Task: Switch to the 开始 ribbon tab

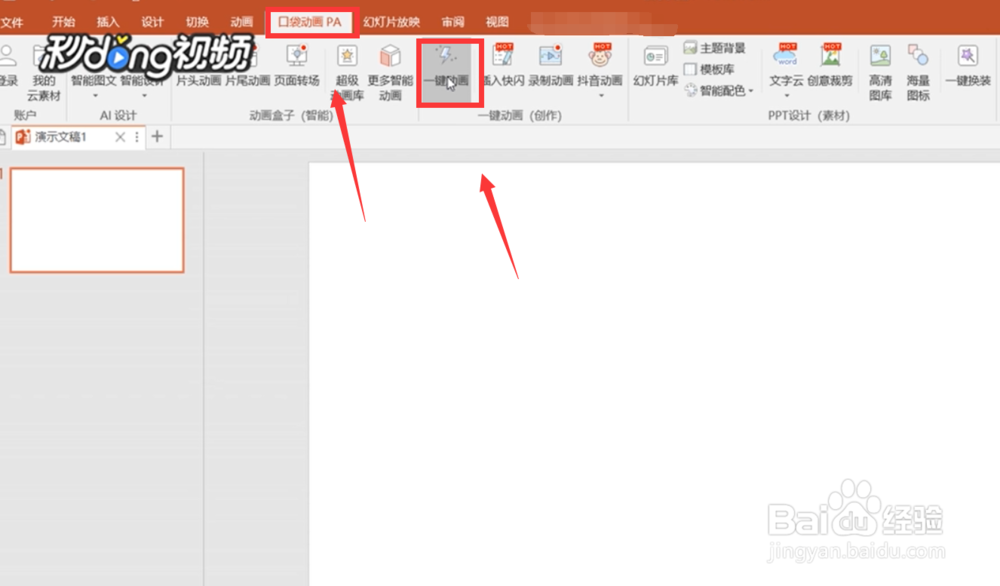Action: 64,22
